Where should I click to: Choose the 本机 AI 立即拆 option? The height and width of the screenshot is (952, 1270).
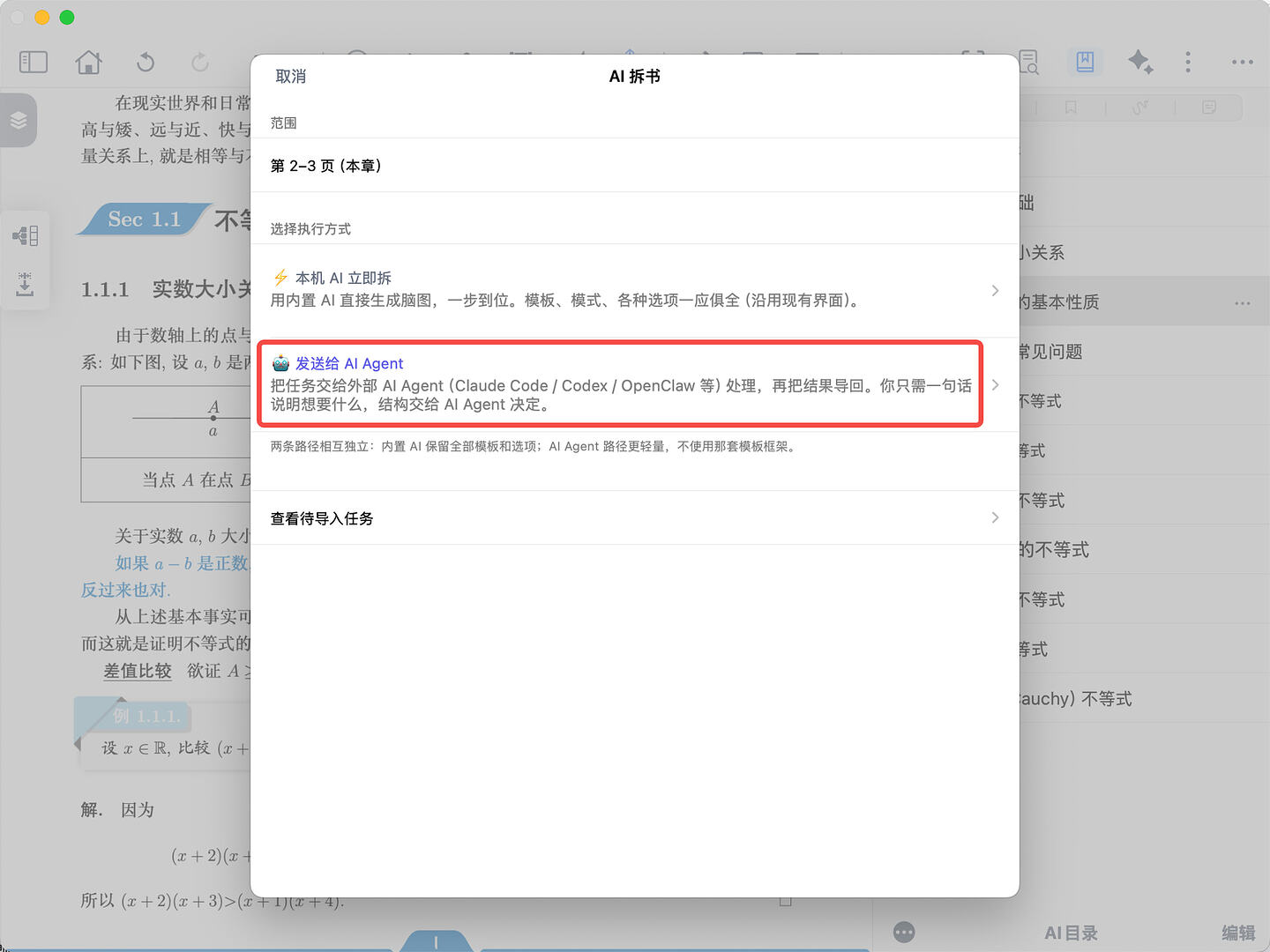pyautogui.click(x=635, y=290)
